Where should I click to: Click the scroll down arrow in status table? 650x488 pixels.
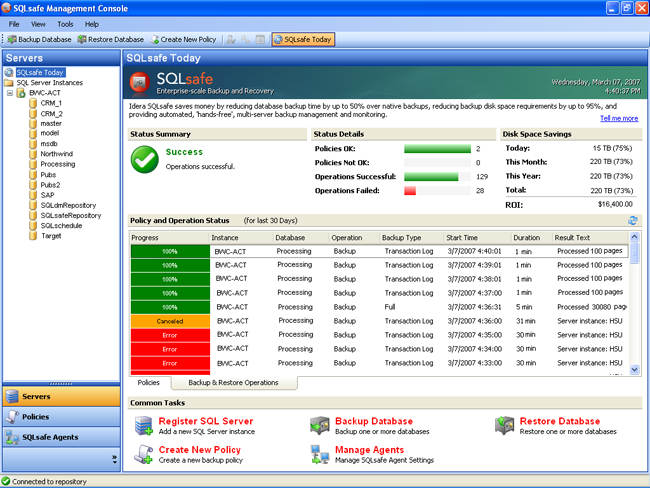[634, 369]
